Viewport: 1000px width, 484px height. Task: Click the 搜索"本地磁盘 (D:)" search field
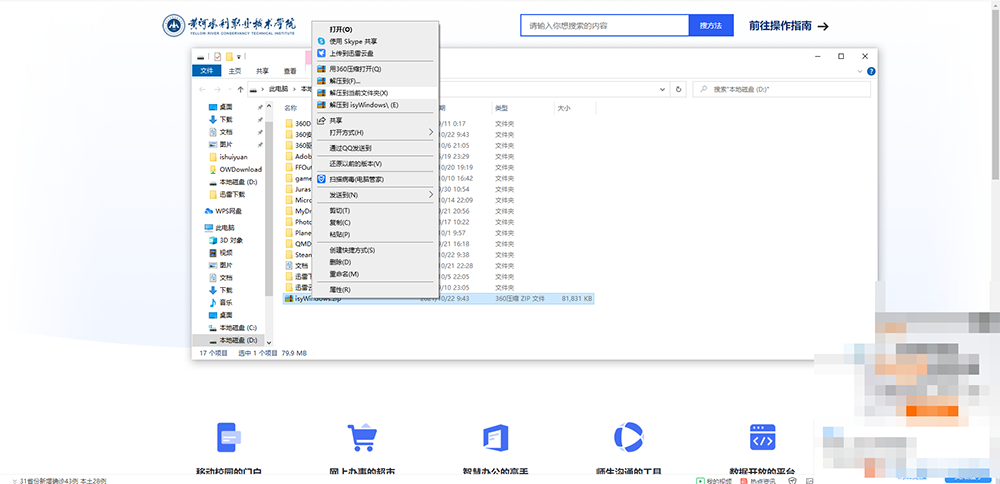(x=780, y=89)
